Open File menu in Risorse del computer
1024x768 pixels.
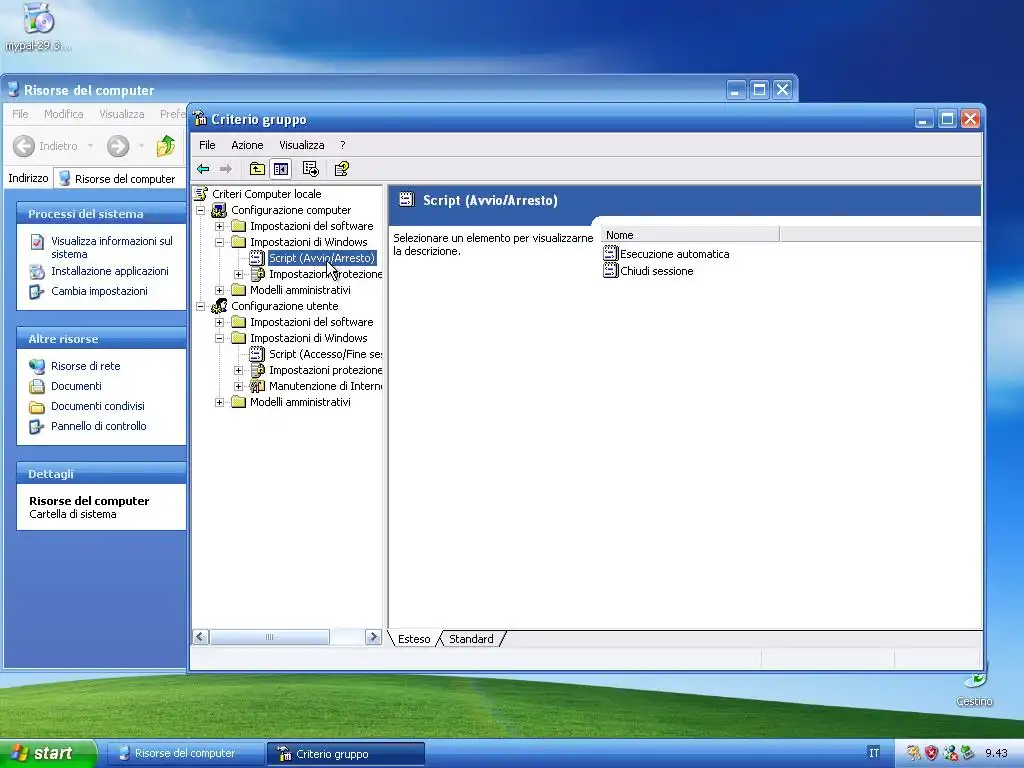click(x=20, y=114)
